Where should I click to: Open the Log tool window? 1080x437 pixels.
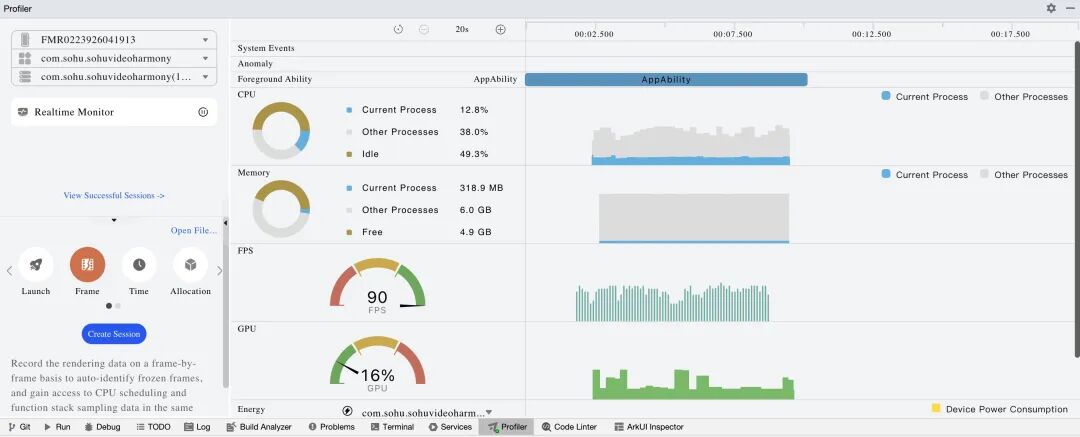197,427
